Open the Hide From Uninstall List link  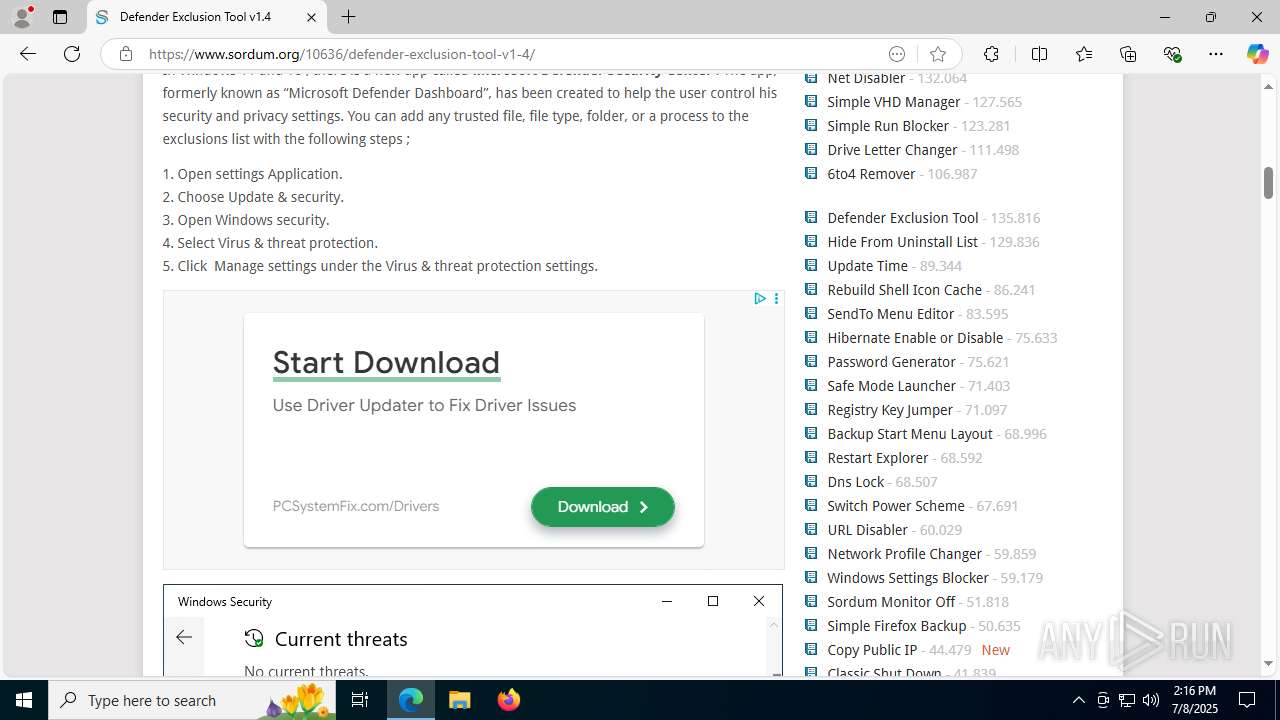coord(902,242)
